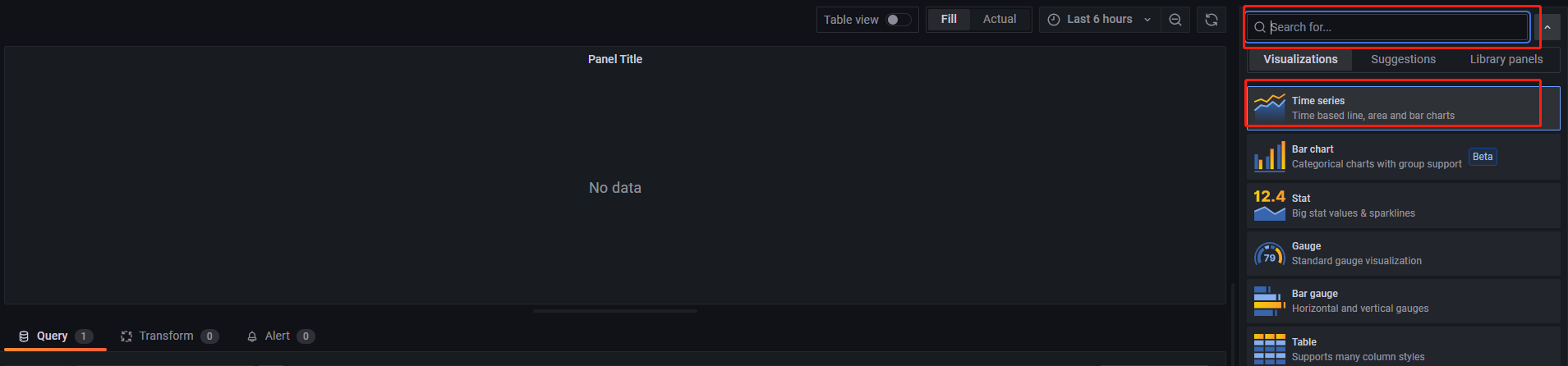Click the Panel Title header

point(614,59)
